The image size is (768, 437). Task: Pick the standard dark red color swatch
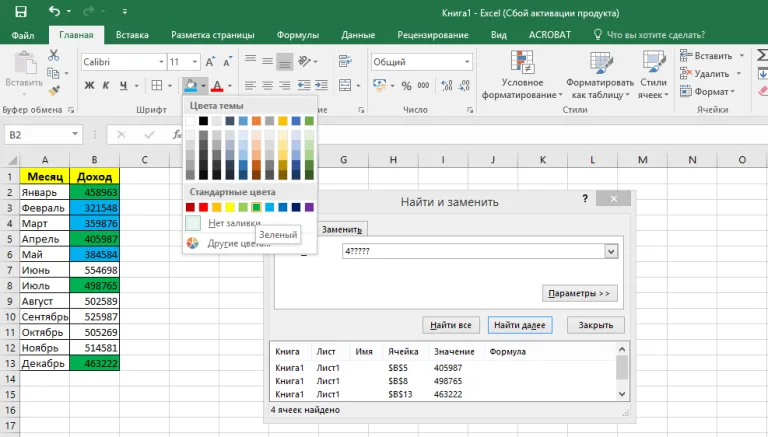click(x=190, y=207)
